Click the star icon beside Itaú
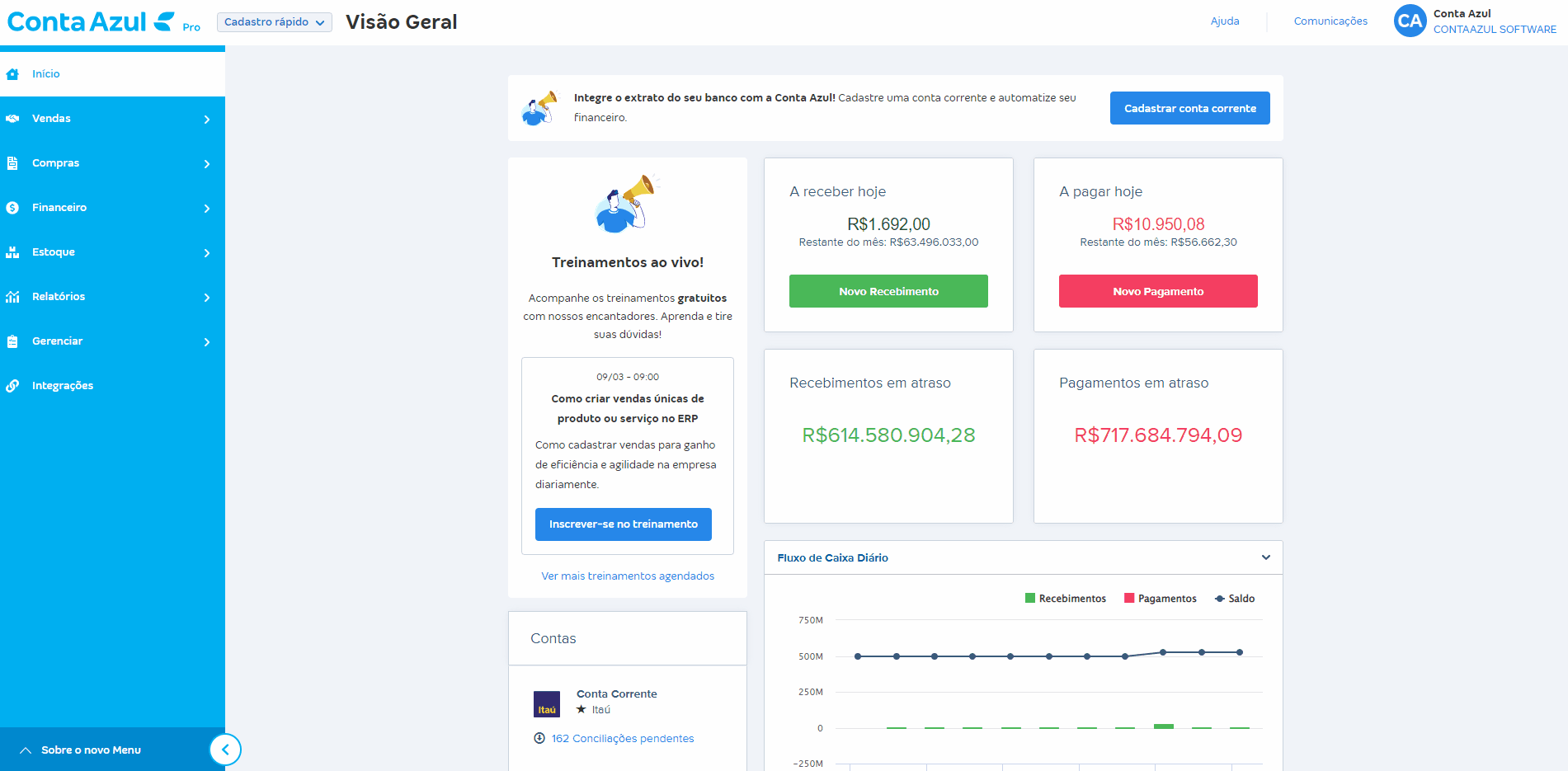 pyautogui.click(x=582, y=709)
